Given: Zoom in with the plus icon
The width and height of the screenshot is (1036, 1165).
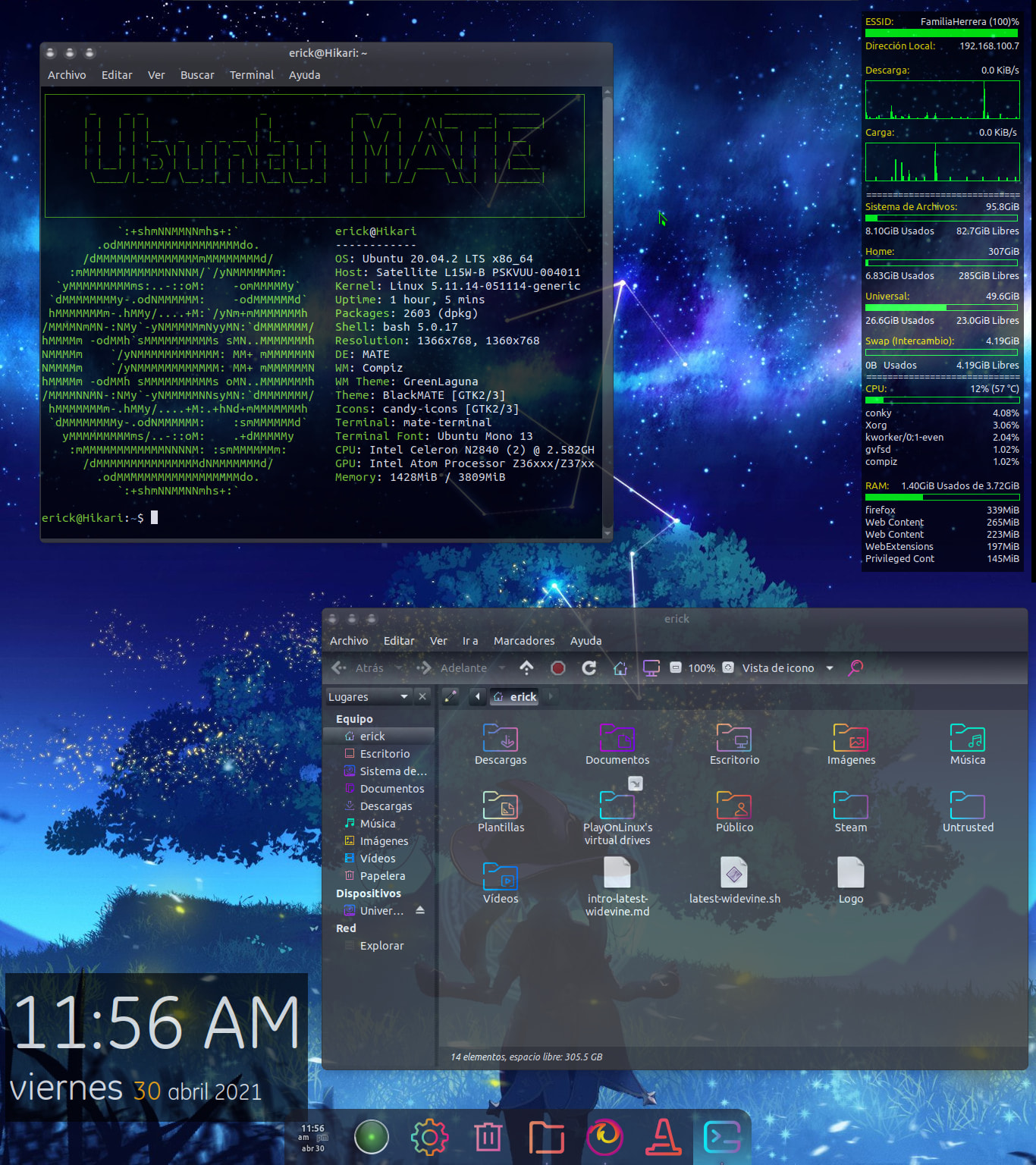Looking at the screenshot, I should click(728, 667).
